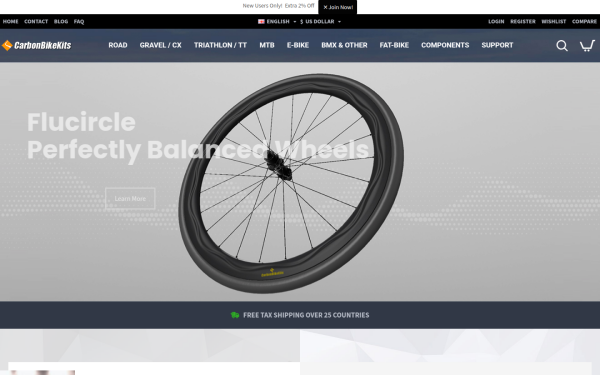Open the WISHLIST link
The height and width of the screenshot is (375, 600).
[553, 21]
